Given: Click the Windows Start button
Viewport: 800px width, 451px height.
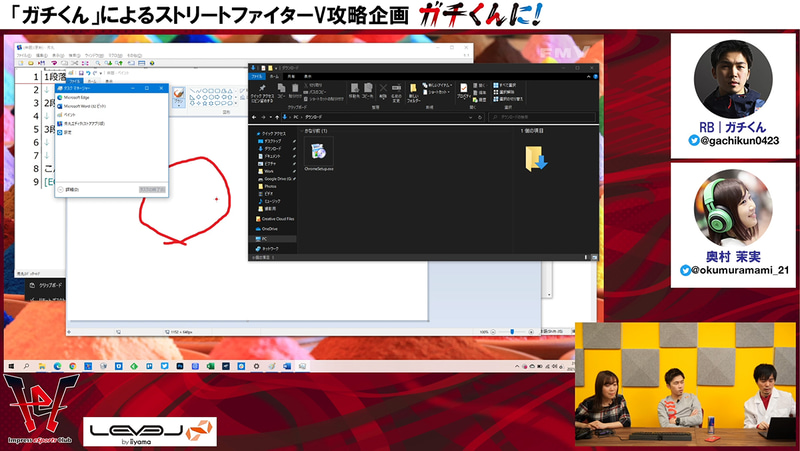Looking at the screenshot, I should click(x=11, y=366).
